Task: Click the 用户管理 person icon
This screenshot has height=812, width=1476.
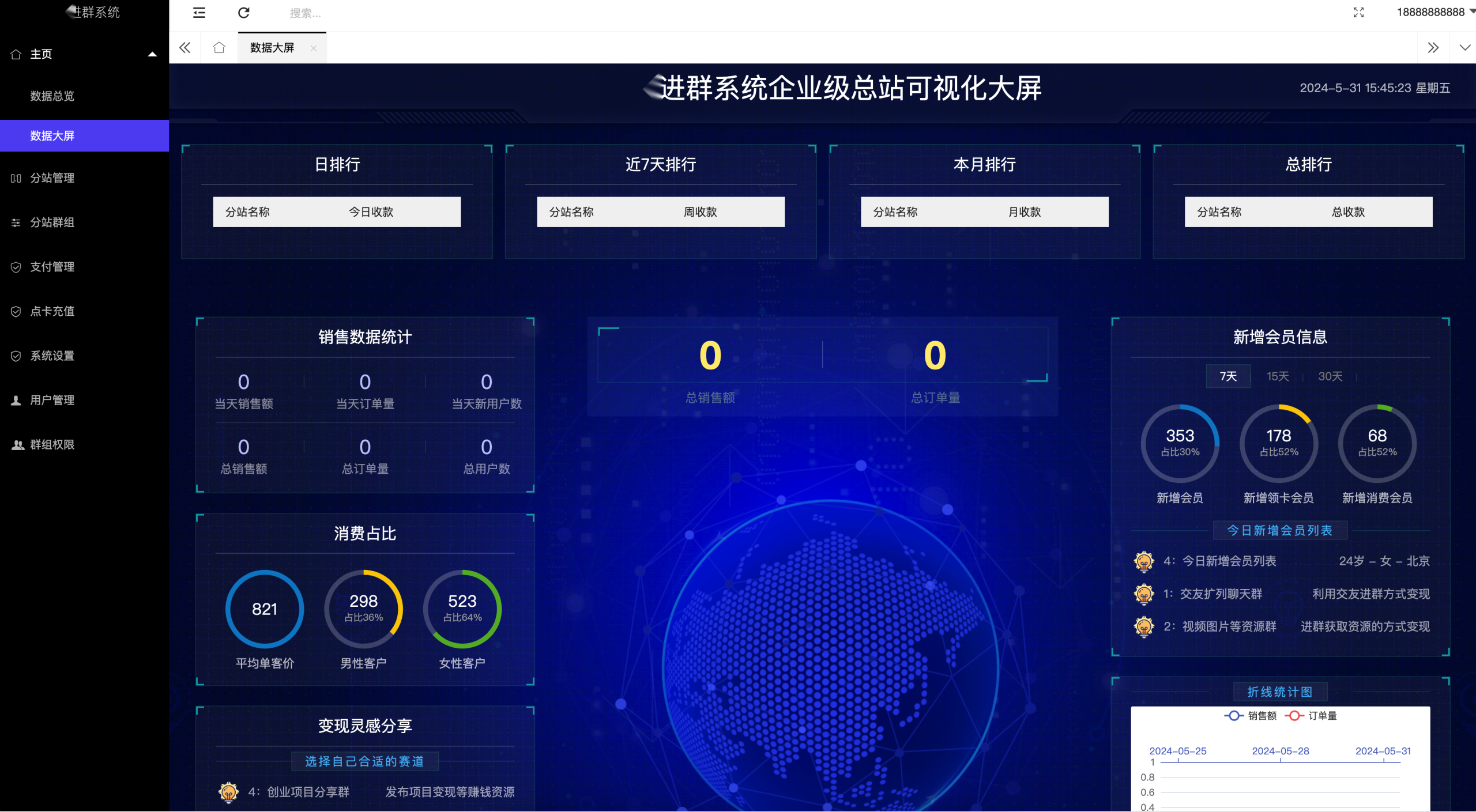Action: pos(16,400)
